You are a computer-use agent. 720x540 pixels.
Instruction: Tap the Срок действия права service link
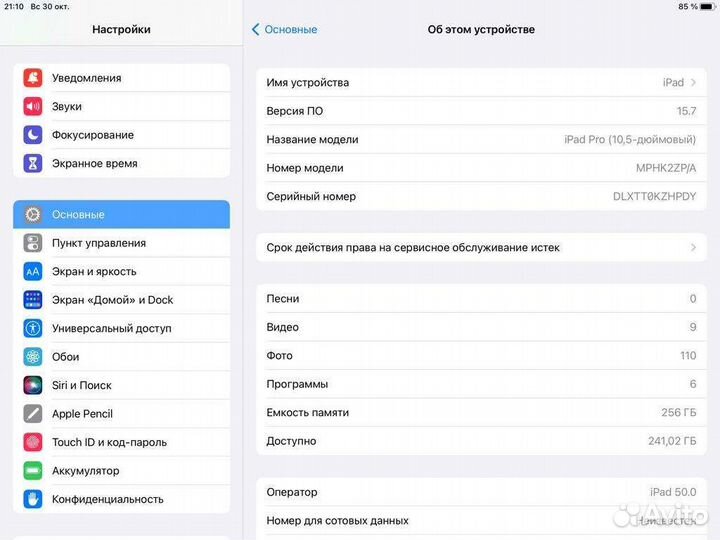tap(413, 247)
